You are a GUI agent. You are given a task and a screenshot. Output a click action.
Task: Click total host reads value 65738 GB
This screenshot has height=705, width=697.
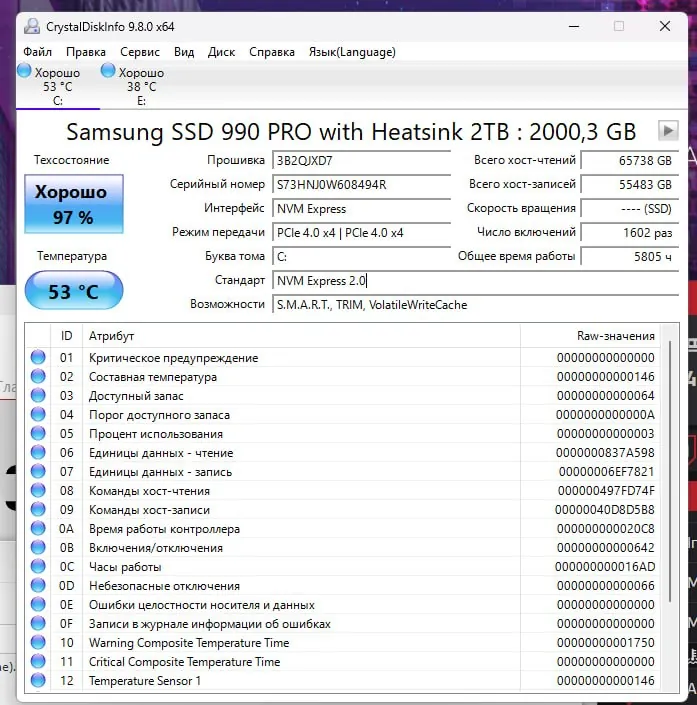[x=630, y=161]
